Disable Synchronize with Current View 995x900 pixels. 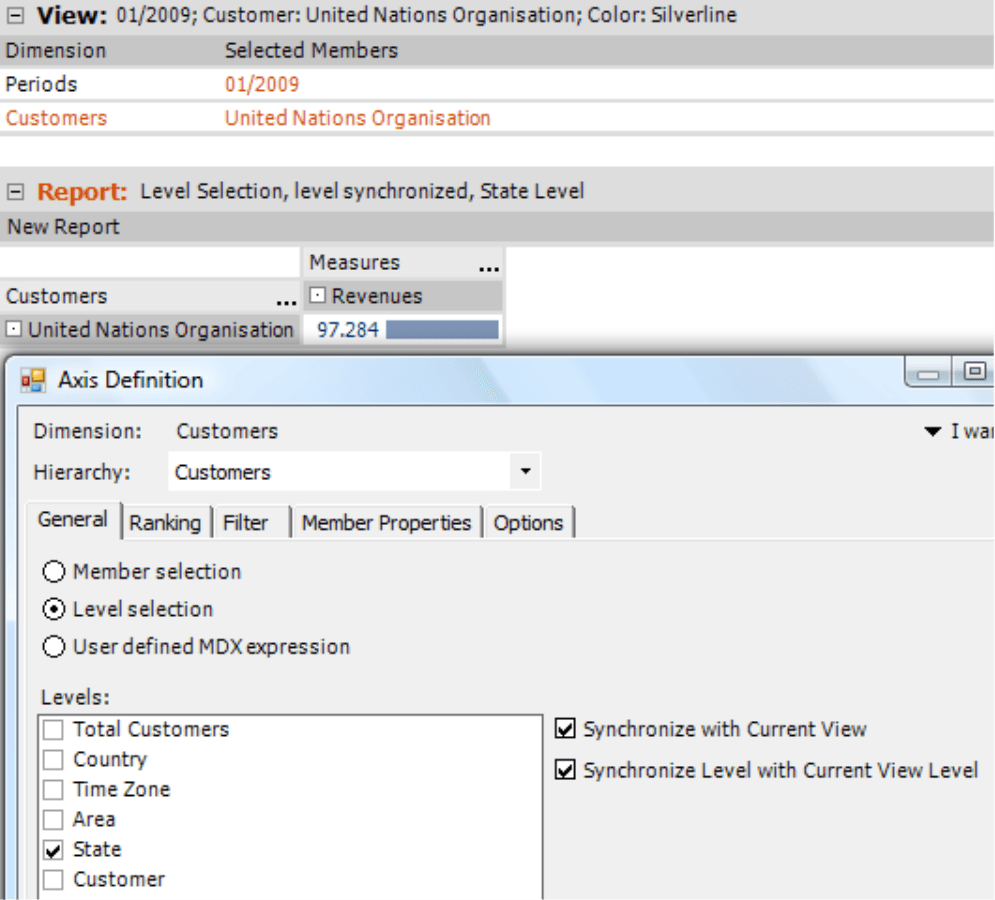point(565,729)
